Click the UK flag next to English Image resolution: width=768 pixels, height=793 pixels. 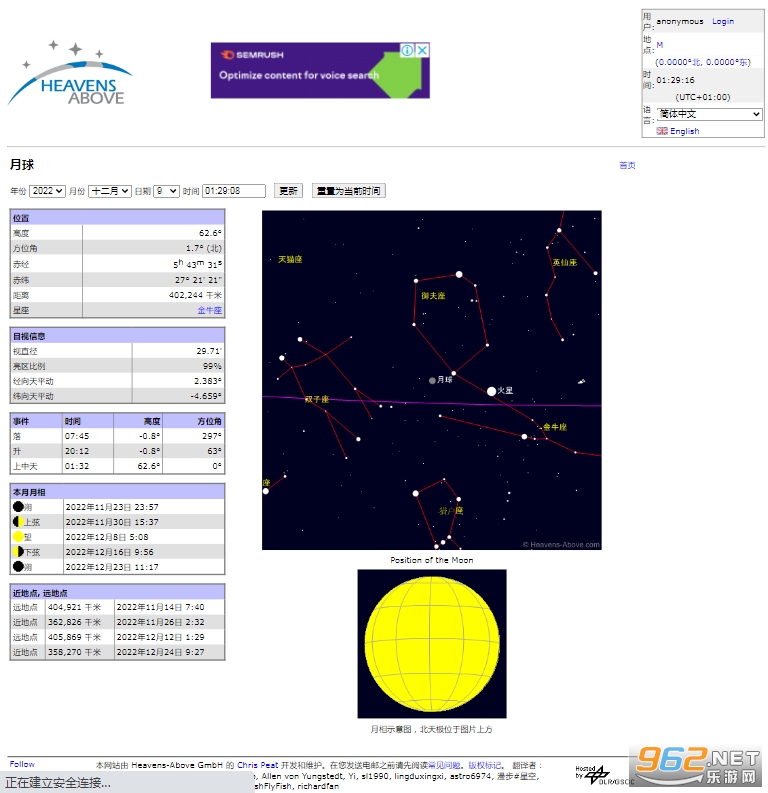pyautogui.click(x=662, y=131)
